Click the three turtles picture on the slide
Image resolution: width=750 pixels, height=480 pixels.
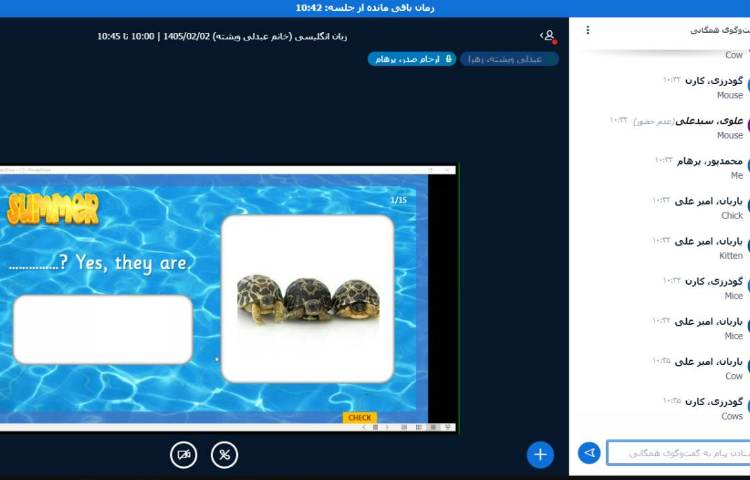click(x=308, y=299)
